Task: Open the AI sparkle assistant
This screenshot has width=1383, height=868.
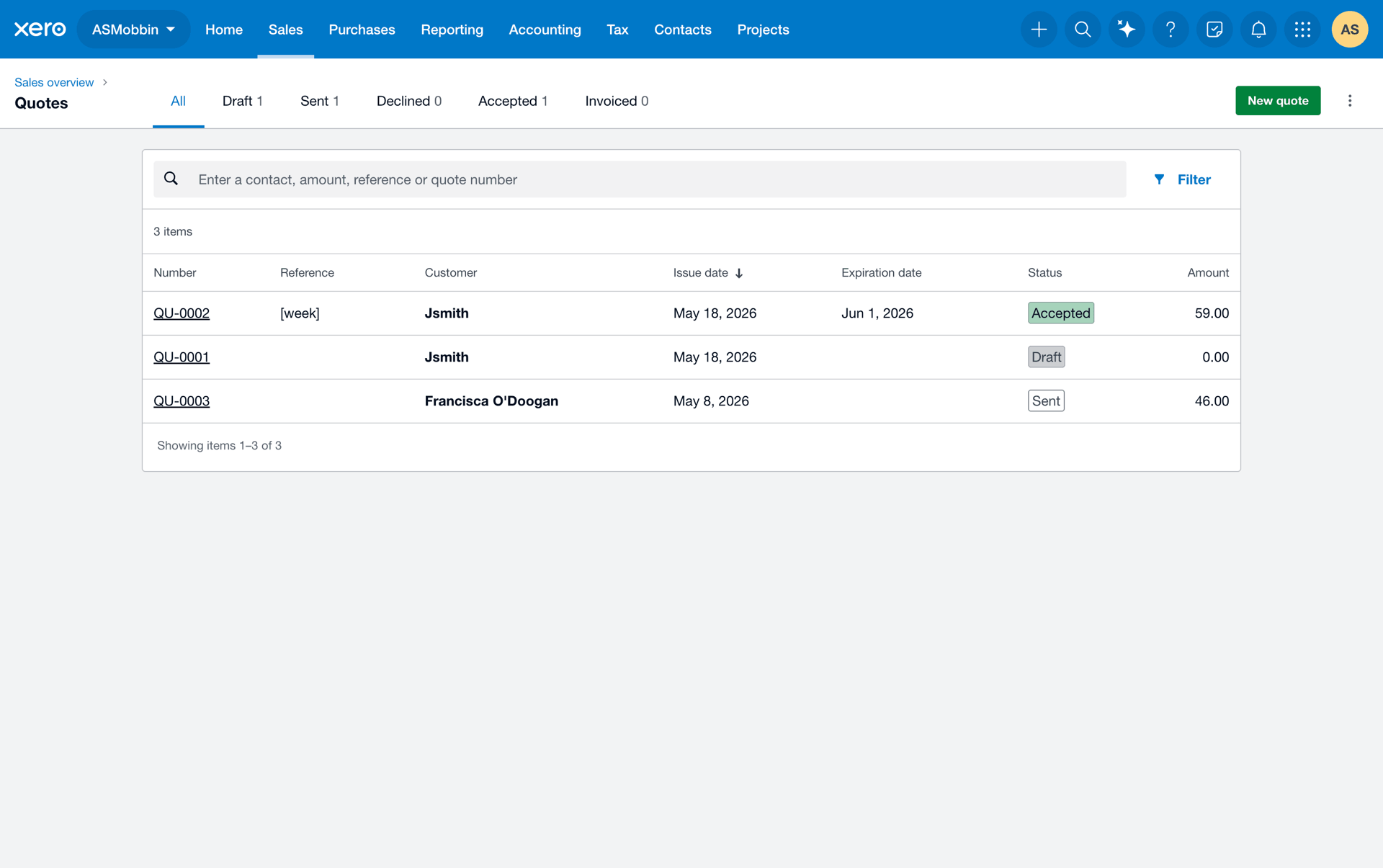Action: 1127,30
